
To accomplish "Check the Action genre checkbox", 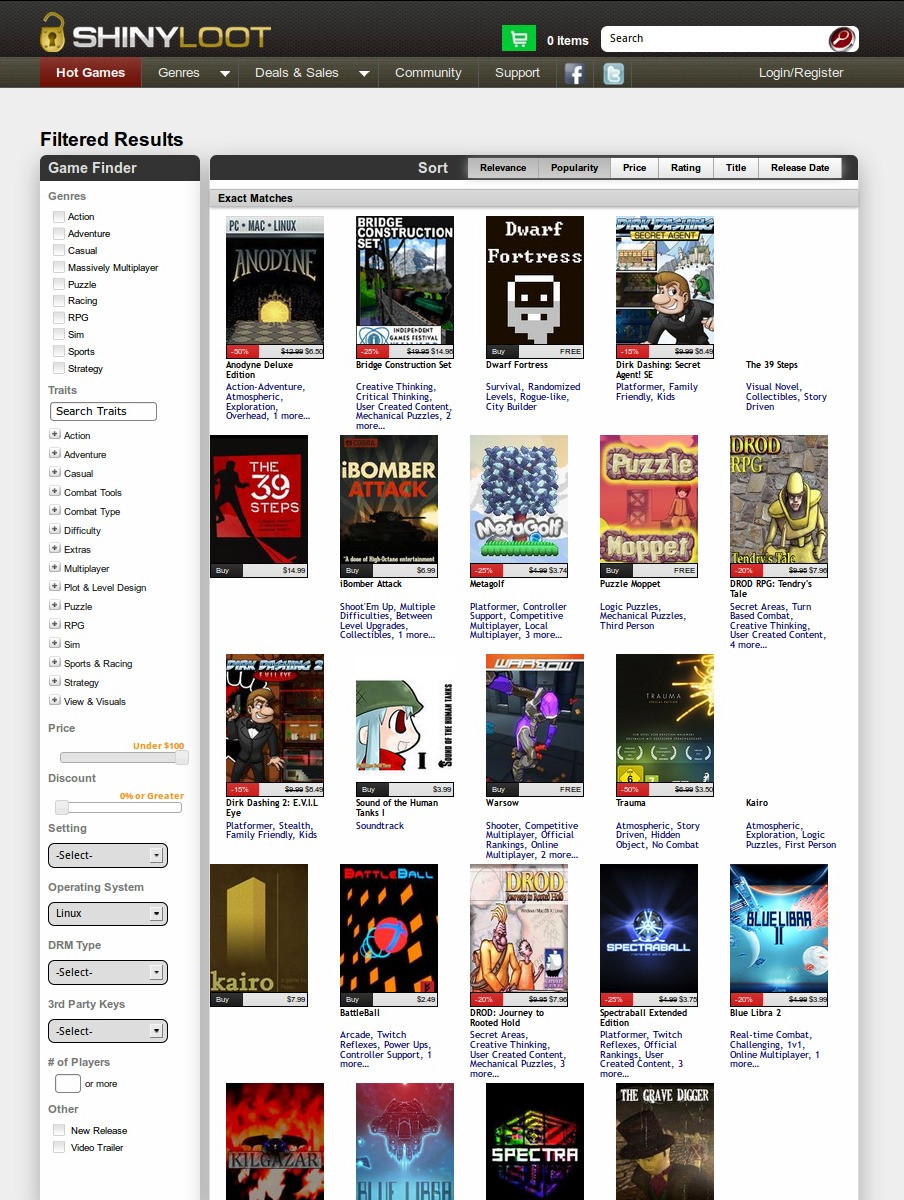I will [x=59, y=216].
